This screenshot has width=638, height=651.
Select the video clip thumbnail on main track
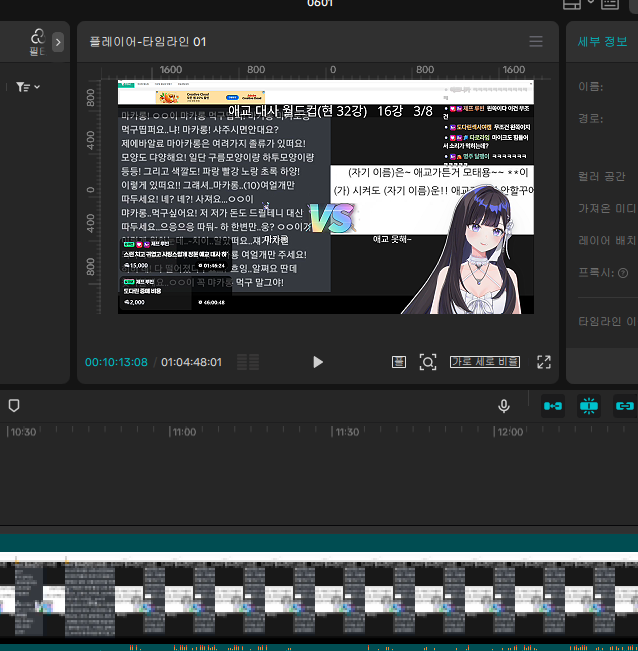[319, 599]
